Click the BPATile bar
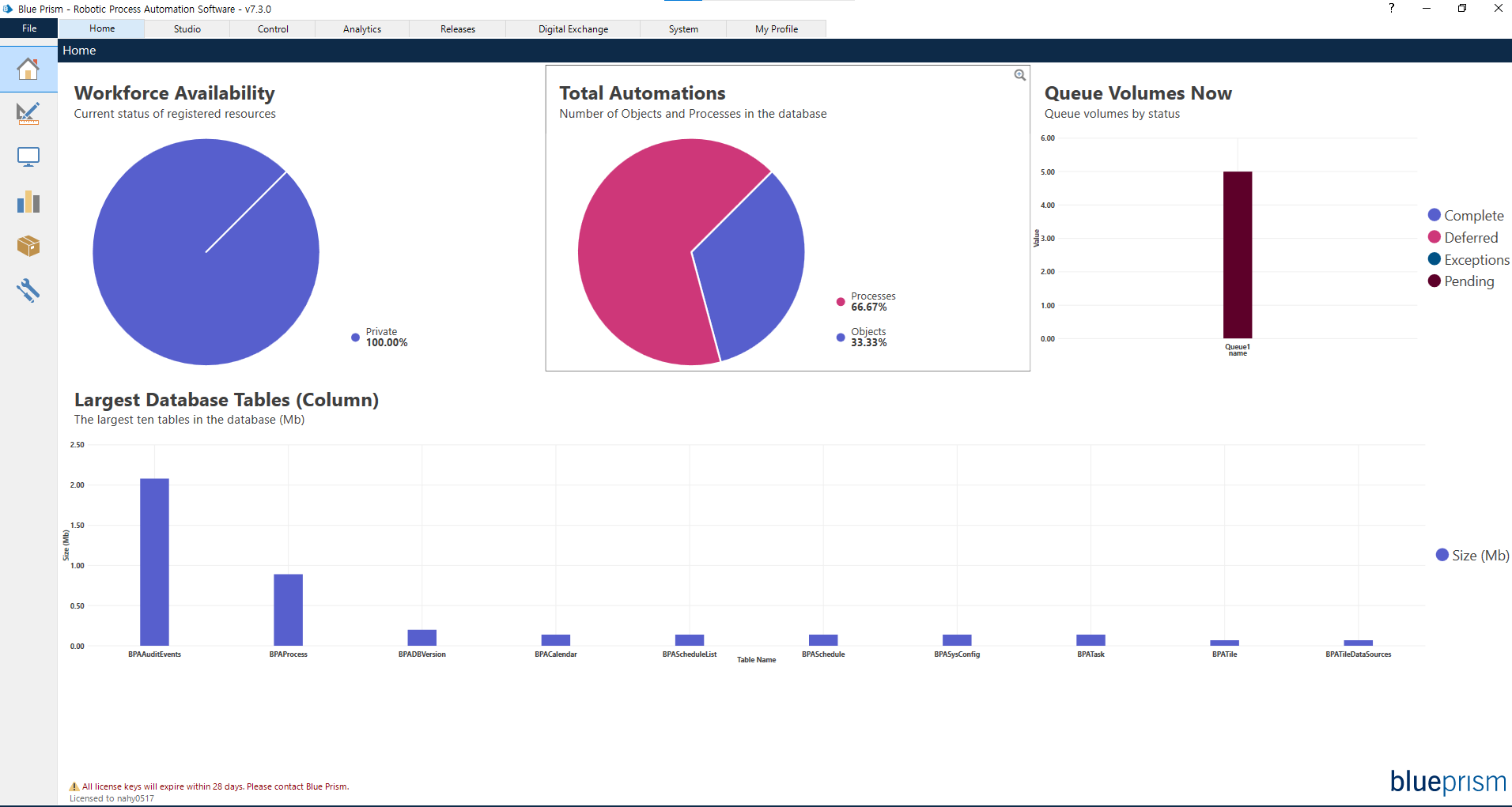 (1225, 643)
